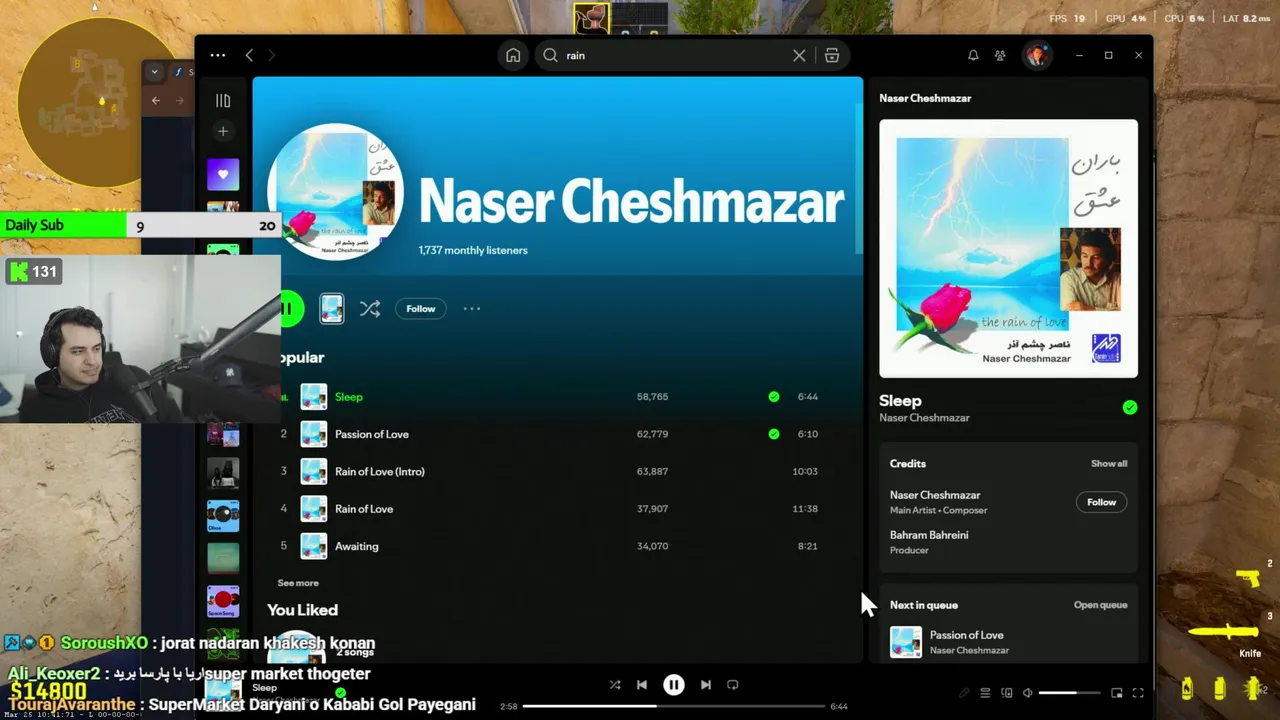Open the mini player icon
The image size is (1280, 720).
pos(1117,693)
